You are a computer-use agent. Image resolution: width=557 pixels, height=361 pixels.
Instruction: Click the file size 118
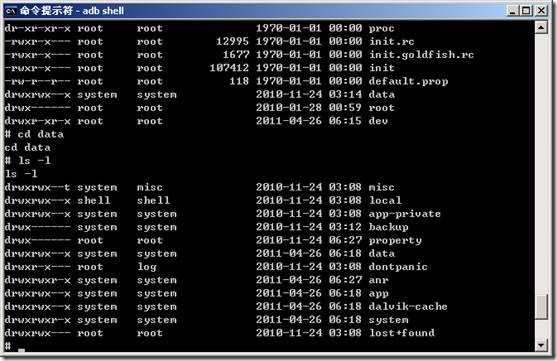[239, 81]
